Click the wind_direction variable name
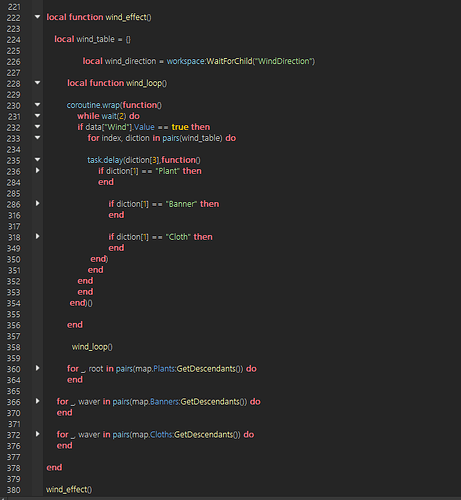461x500 pixels. (130, 61)
